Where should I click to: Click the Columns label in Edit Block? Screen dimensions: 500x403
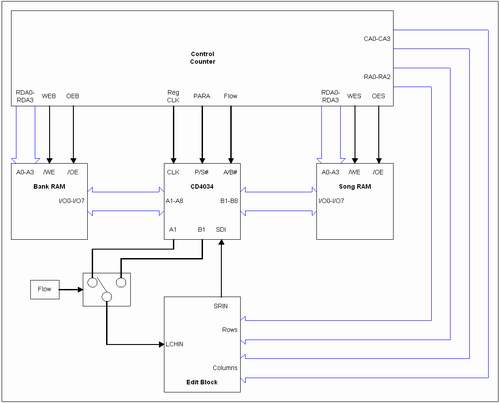coord(225,368)
